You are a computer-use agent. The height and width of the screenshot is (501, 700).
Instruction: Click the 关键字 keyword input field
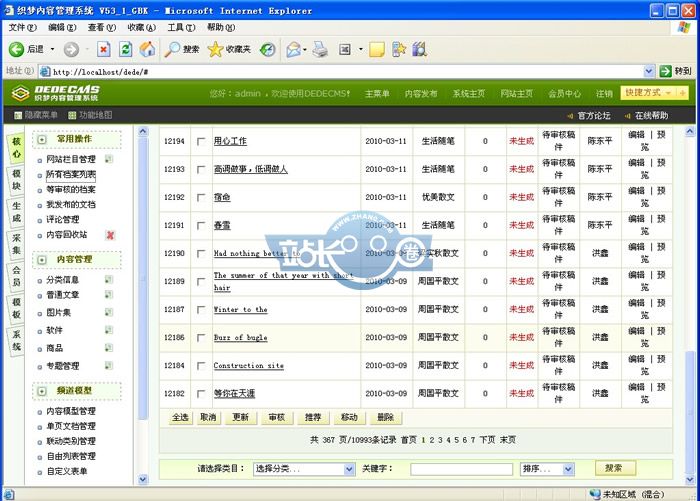click(461, 469)
